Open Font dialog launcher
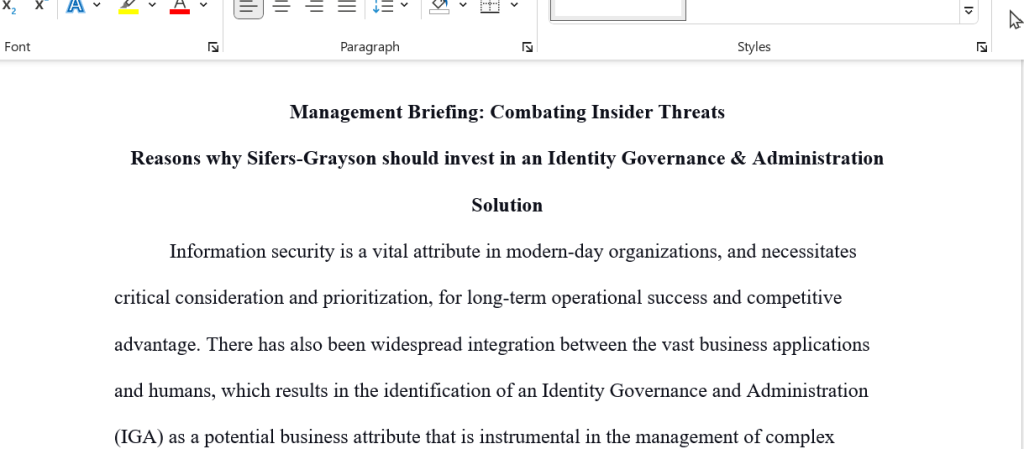1024x449 pixels. 213,47
